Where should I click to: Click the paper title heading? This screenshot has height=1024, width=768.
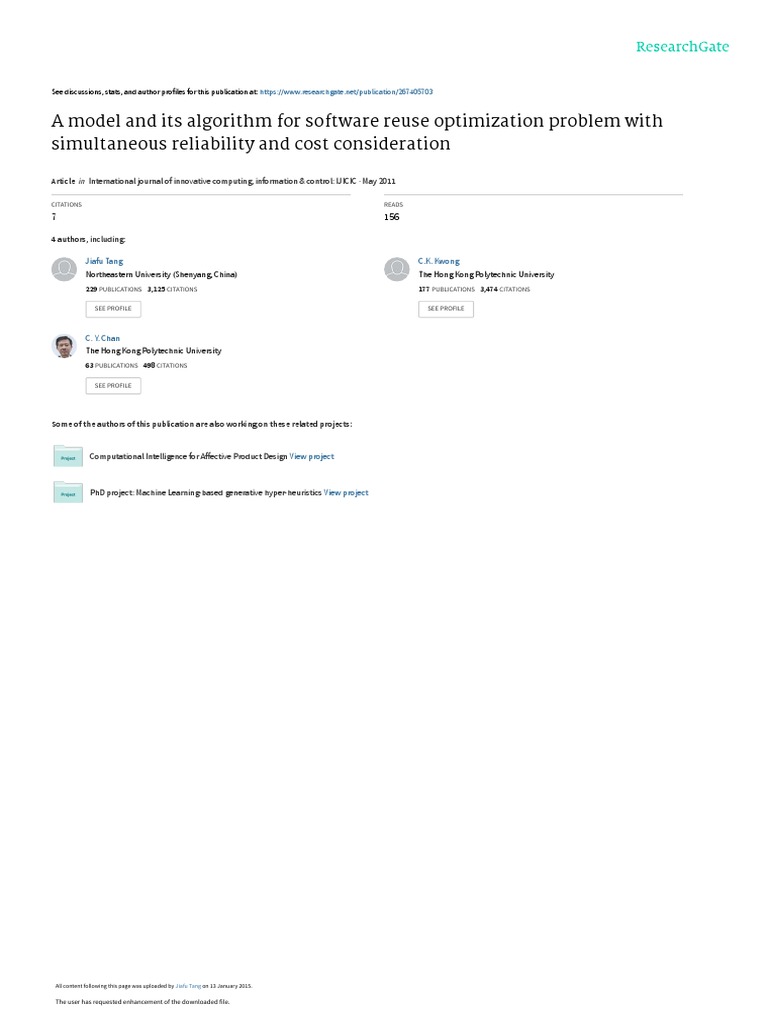pyautogui.click(x=356, y=132)
